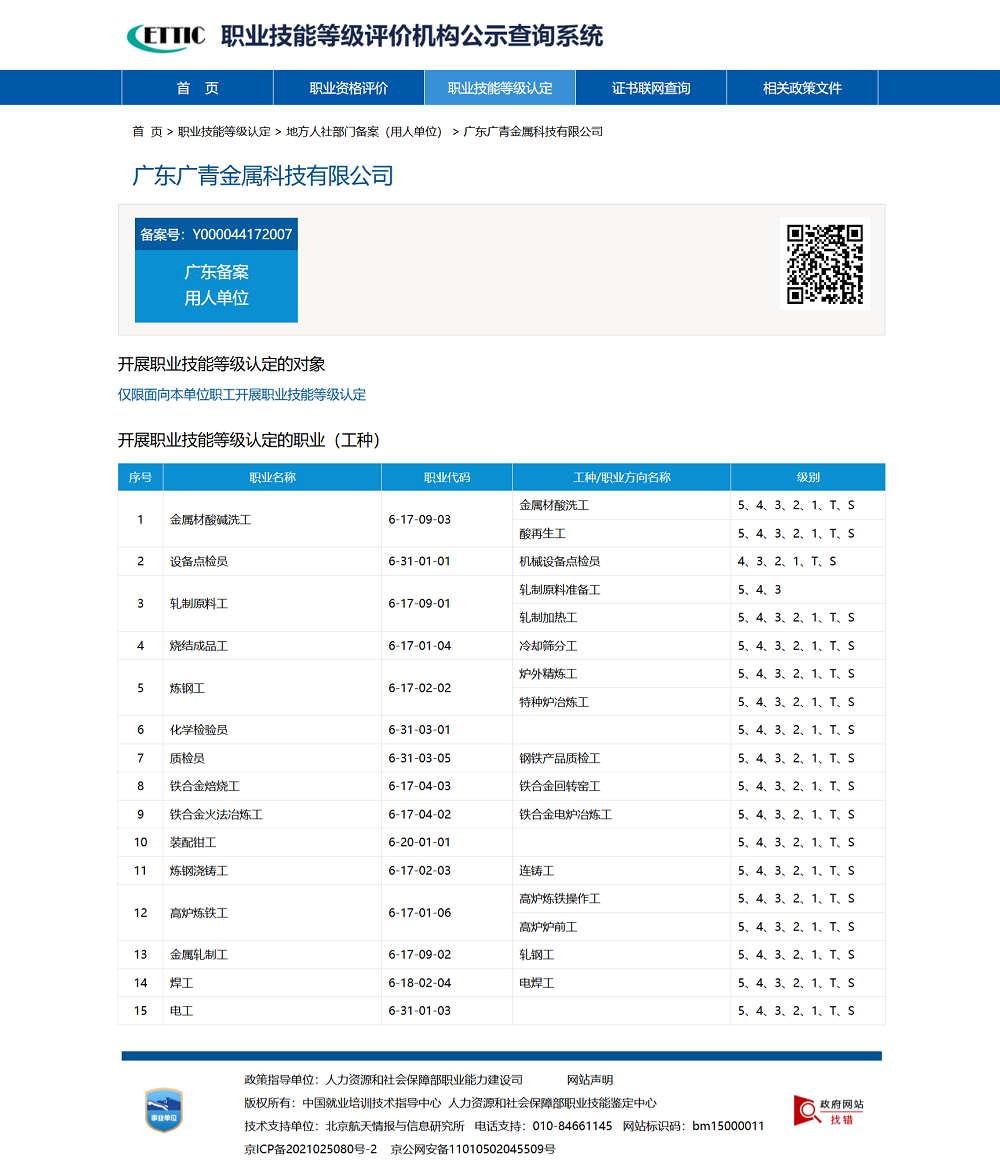Viewport: 1000px width, 1160px height.
Task: Click the 级别 column header
Action: coord(807,477)
